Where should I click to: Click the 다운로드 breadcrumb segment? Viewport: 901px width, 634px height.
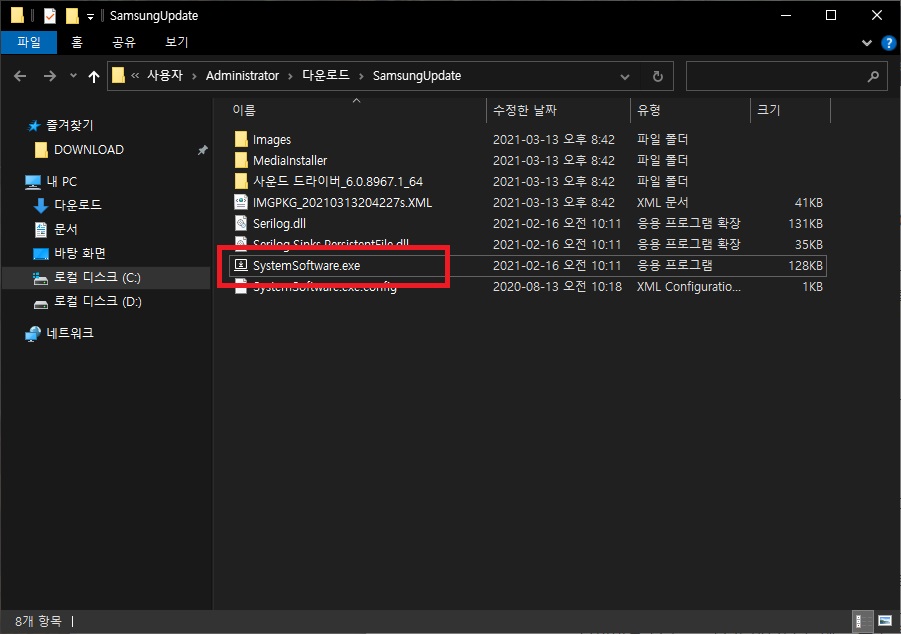326,75
